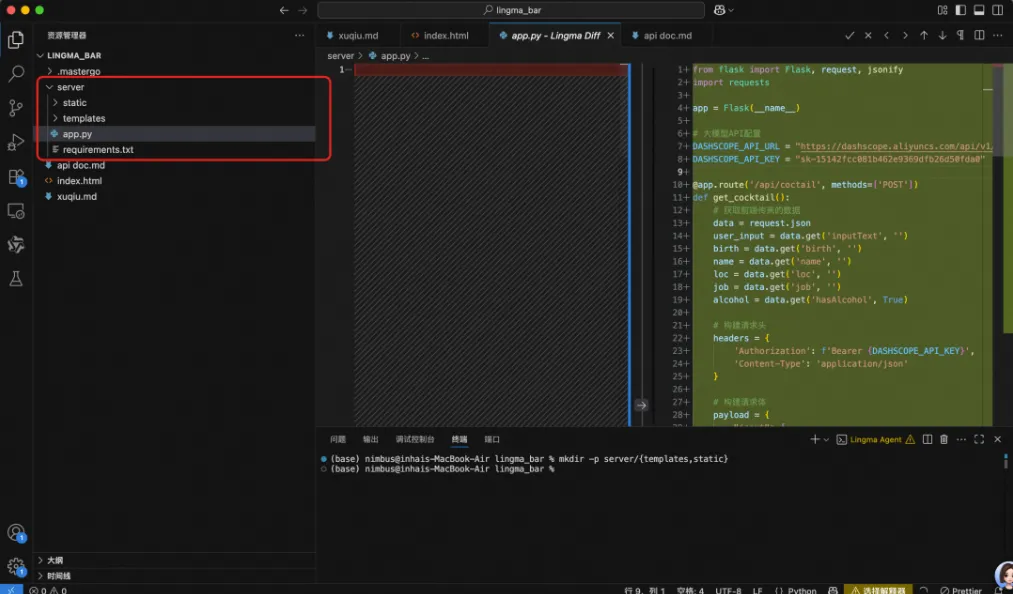This screenshot has width=1013, height=594.
Task: Kill terminal with the trash icon
Action: pos(944,439)
